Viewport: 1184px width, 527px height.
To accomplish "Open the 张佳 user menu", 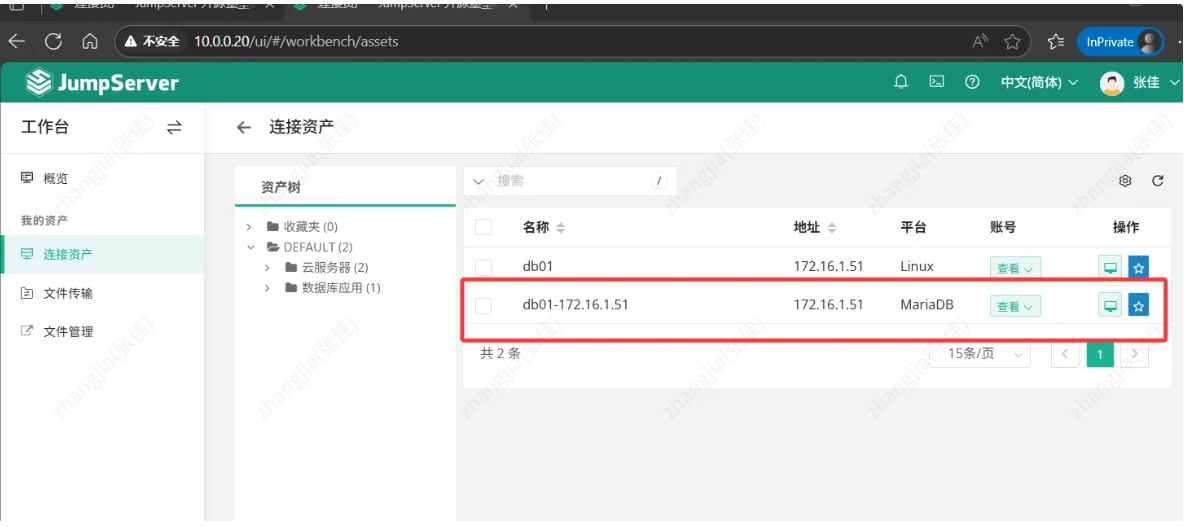I will coord(1156,82).
